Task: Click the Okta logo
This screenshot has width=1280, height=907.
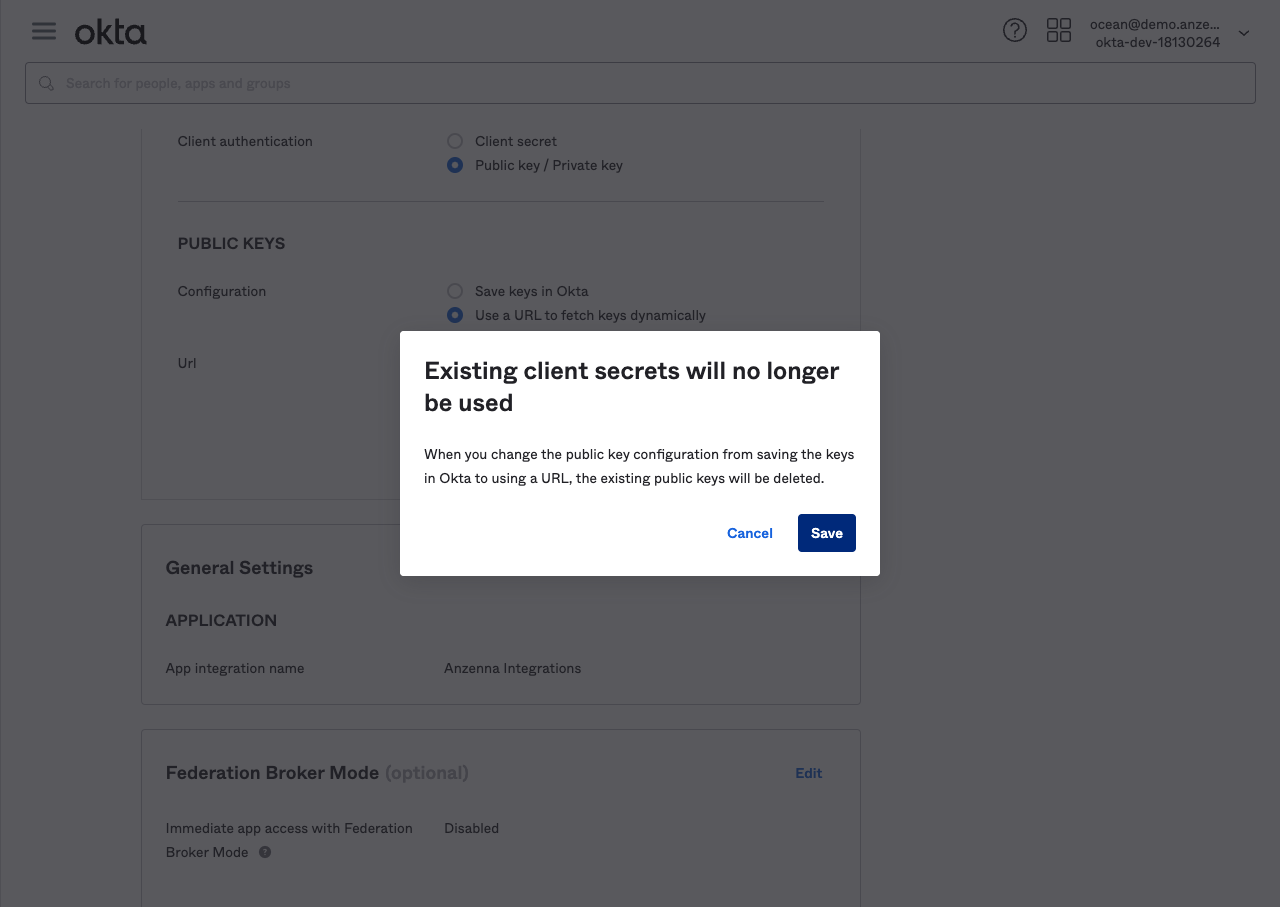Action: [x=111, y=33]
